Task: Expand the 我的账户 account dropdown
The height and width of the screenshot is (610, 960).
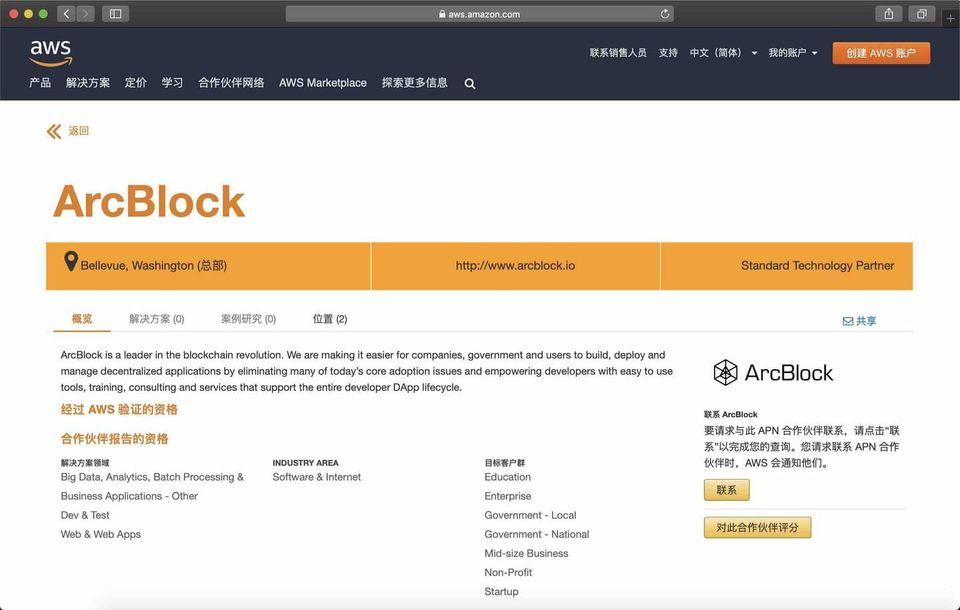Action: (x=793, y=53)
